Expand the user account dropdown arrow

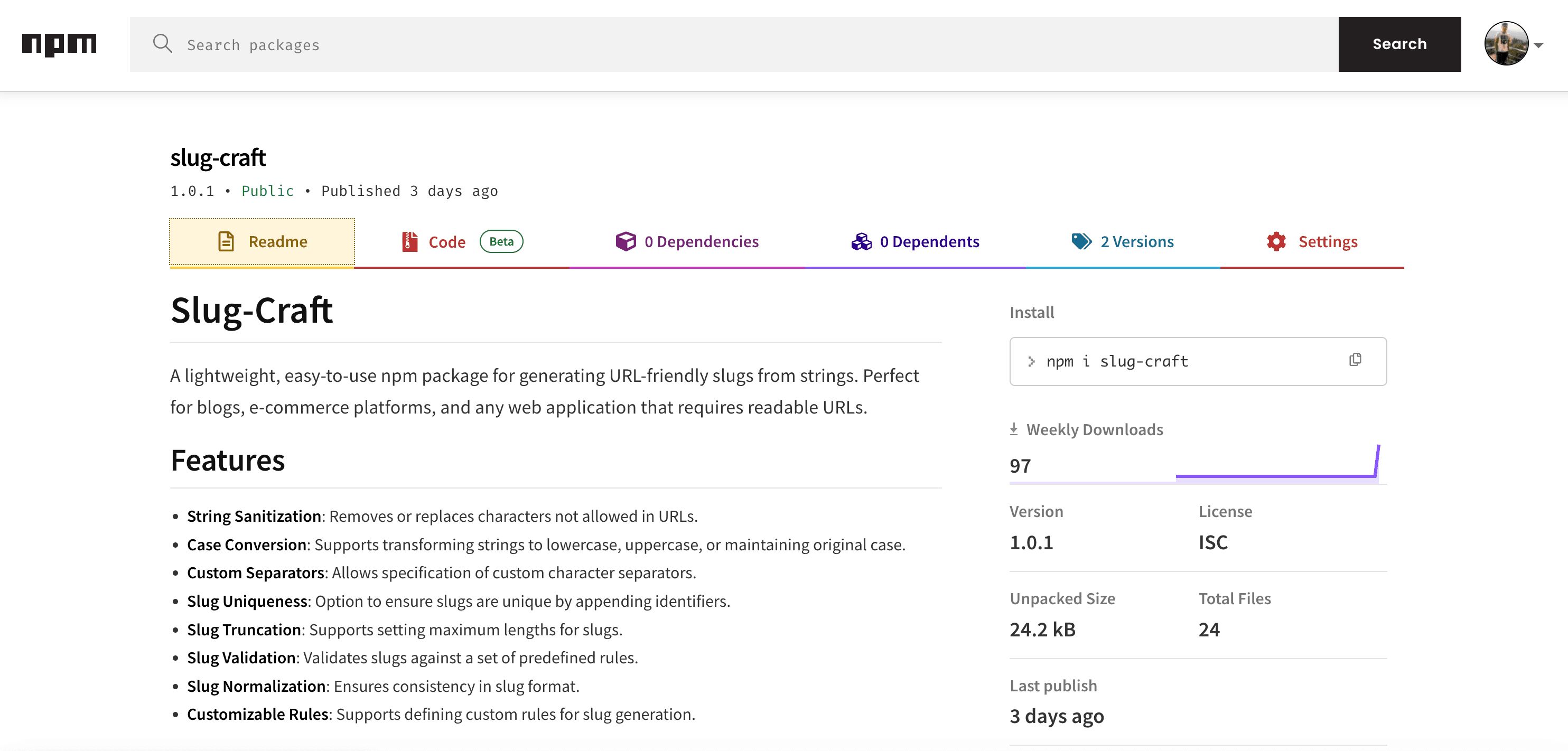click(1539, 45)
